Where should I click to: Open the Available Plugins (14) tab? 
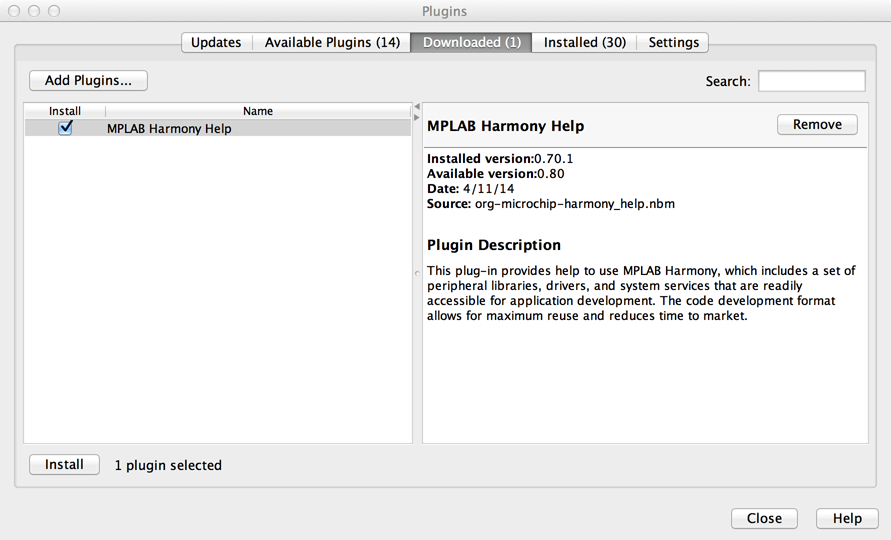[332, 42]
